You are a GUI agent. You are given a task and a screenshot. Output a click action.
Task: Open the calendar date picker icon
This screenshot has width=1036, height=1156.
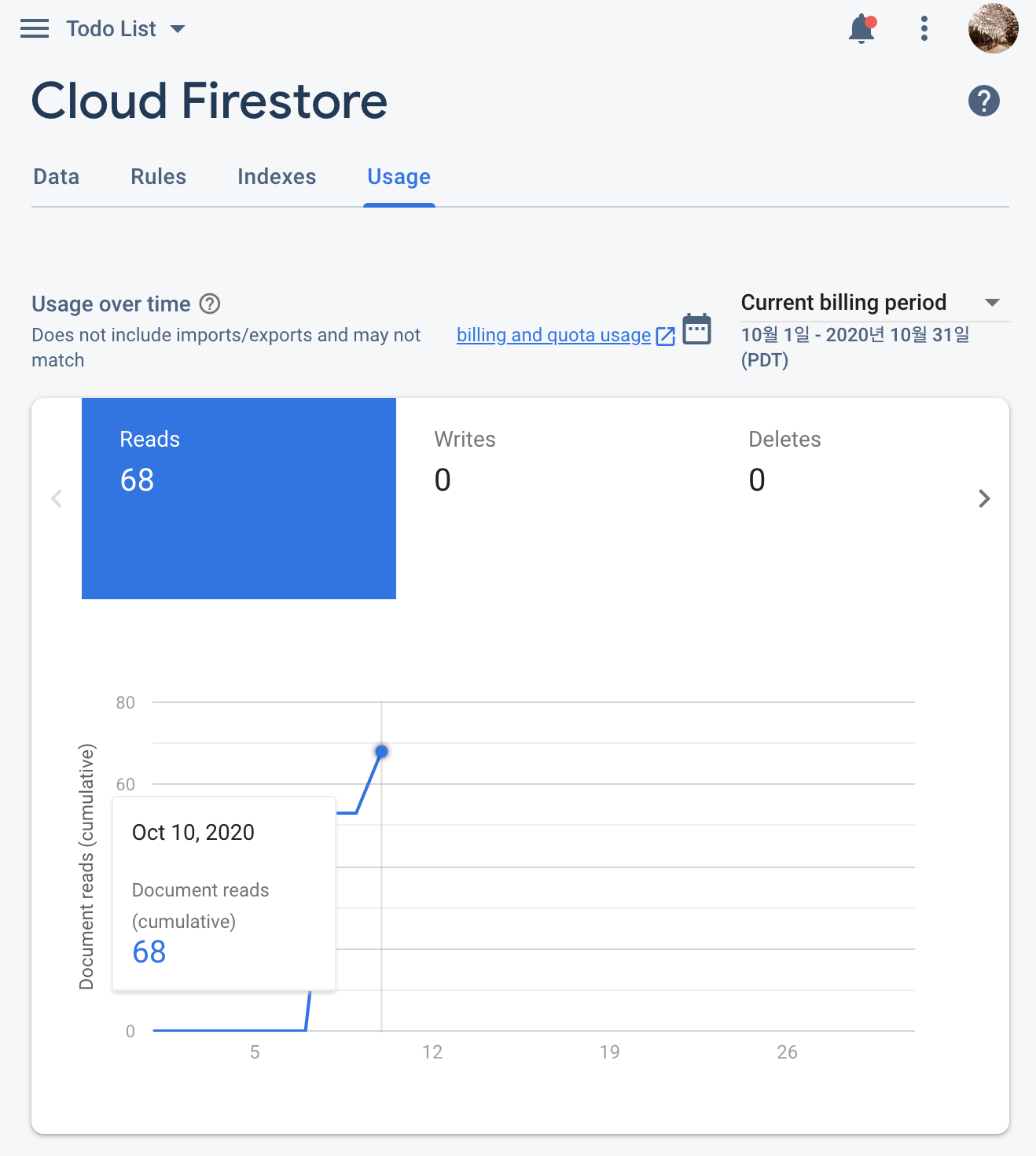[696, 329]
